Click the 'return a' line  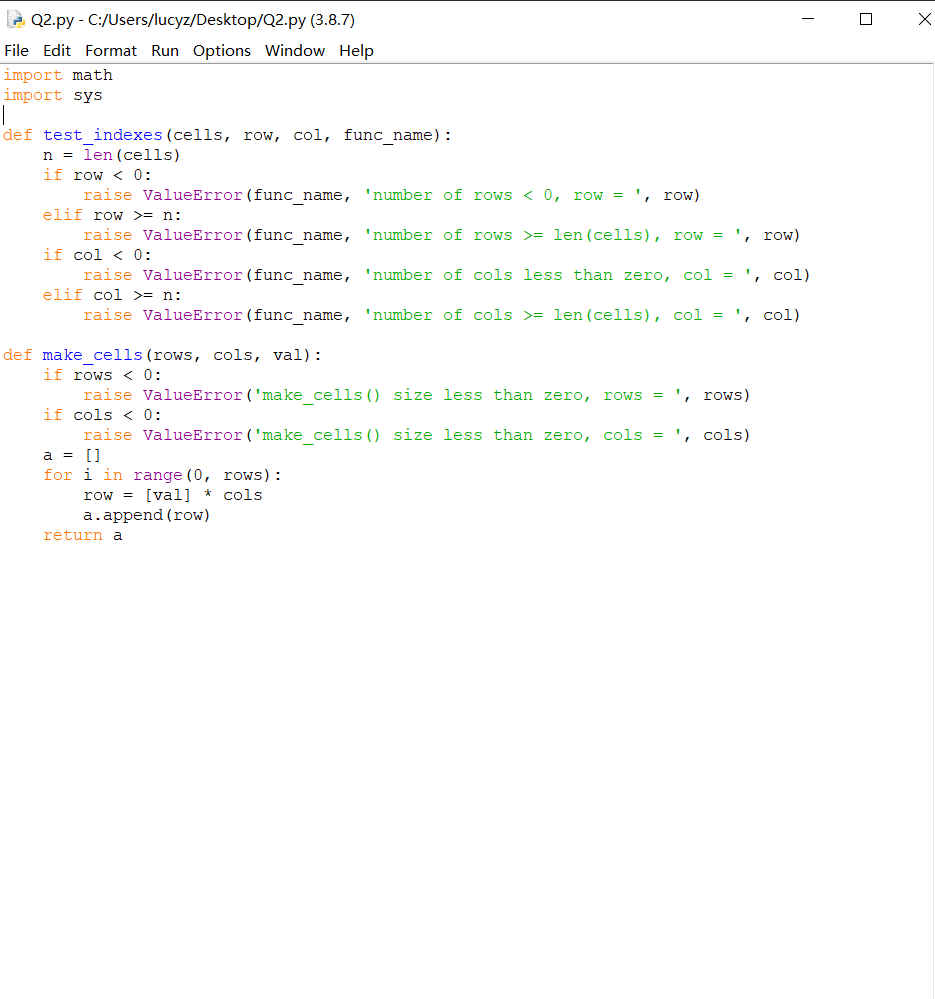tap(82, 536)
